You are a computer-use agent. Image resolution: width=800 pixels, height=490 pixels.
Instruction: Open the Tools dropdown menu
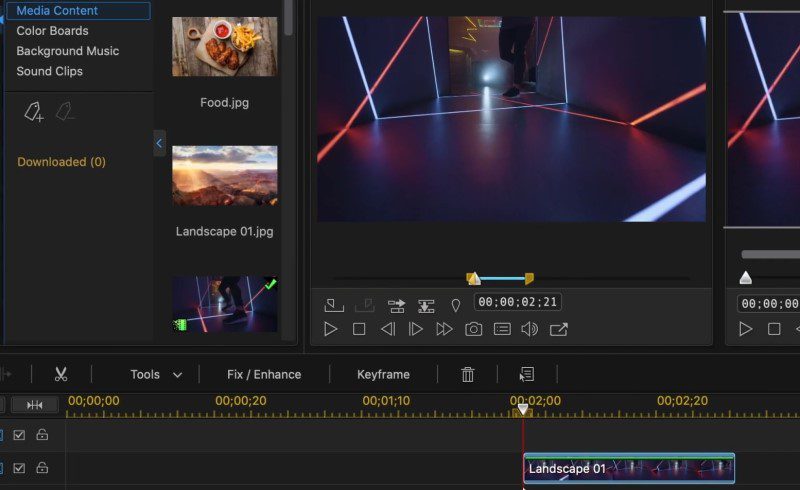click(156, 375)
